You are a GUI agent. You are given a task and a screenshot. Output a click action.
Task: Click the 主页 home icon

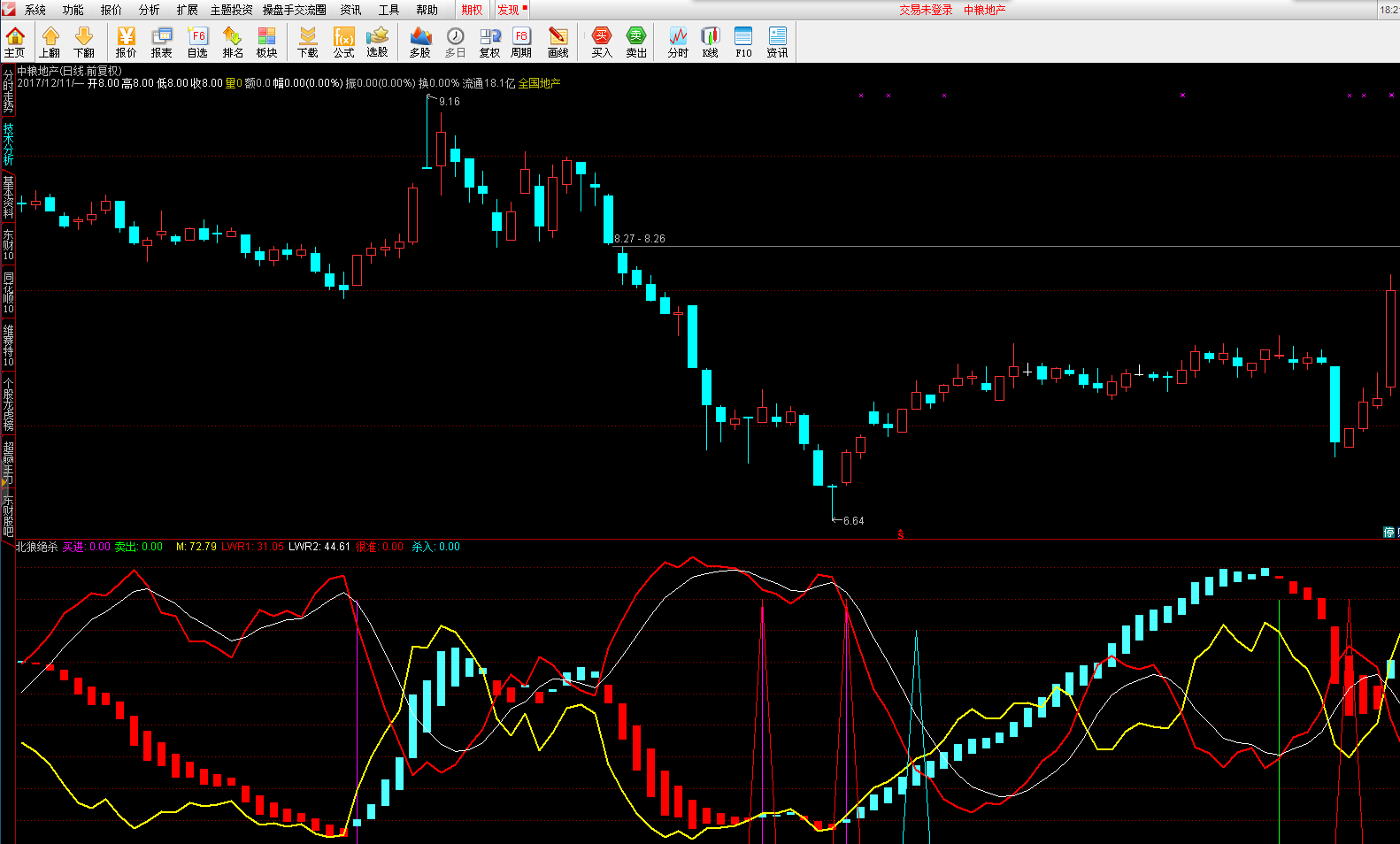tap(15, 41)
